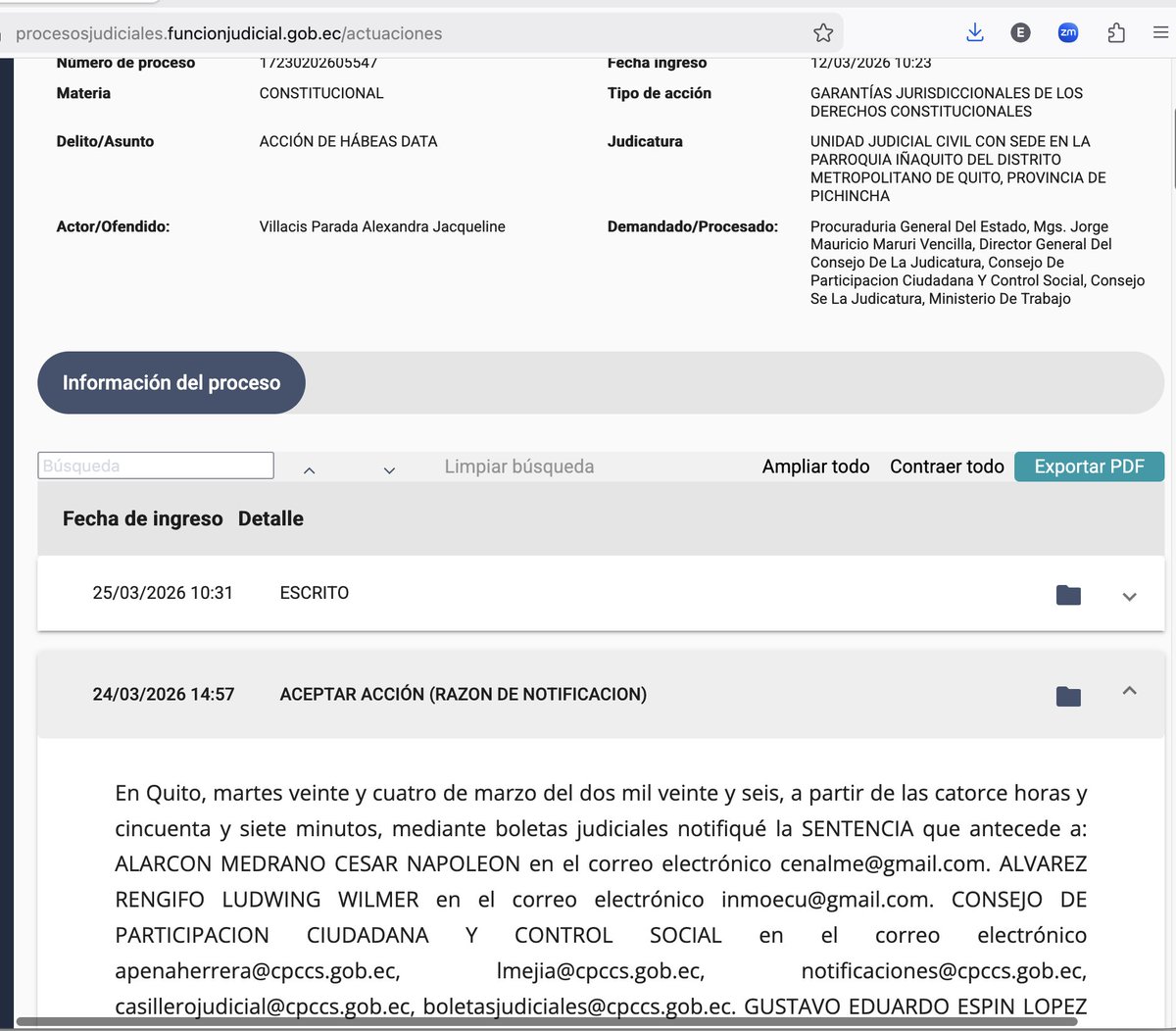Click the blue ZM extension icon

(x=1068, y=32)
